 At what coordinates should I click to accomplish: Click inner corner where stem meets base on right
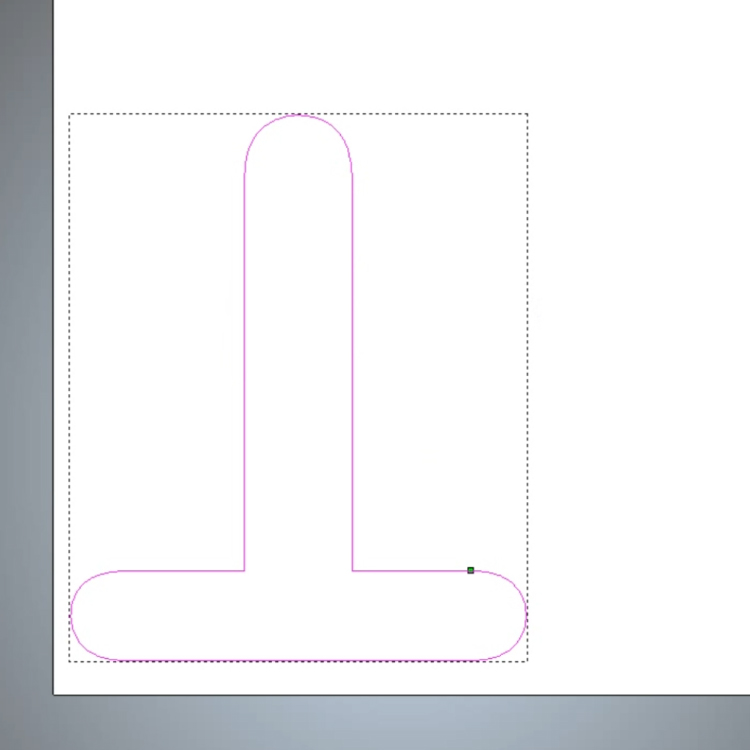[353, 571]
